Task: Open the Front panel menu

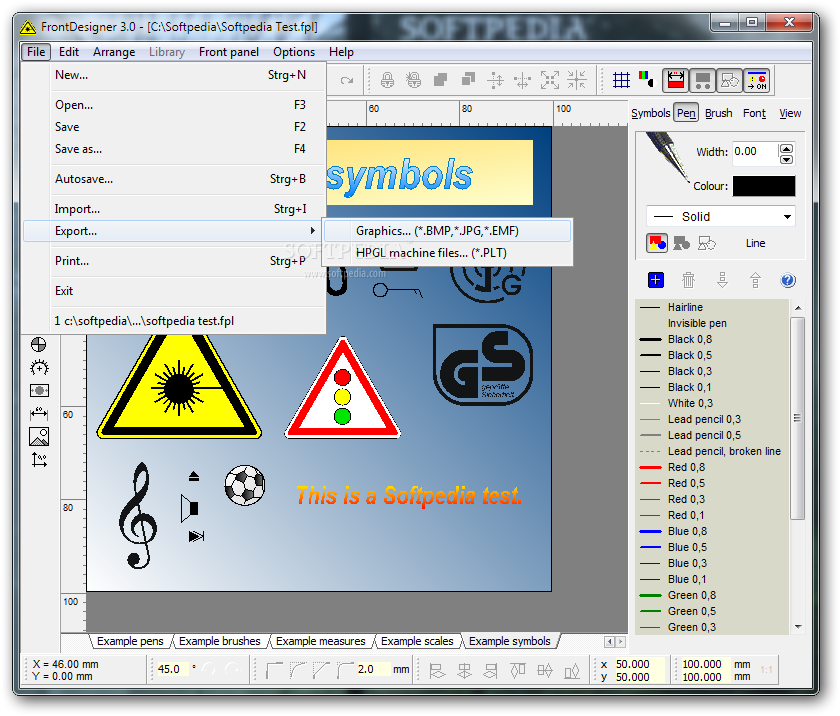Action: tap(229, 52)
